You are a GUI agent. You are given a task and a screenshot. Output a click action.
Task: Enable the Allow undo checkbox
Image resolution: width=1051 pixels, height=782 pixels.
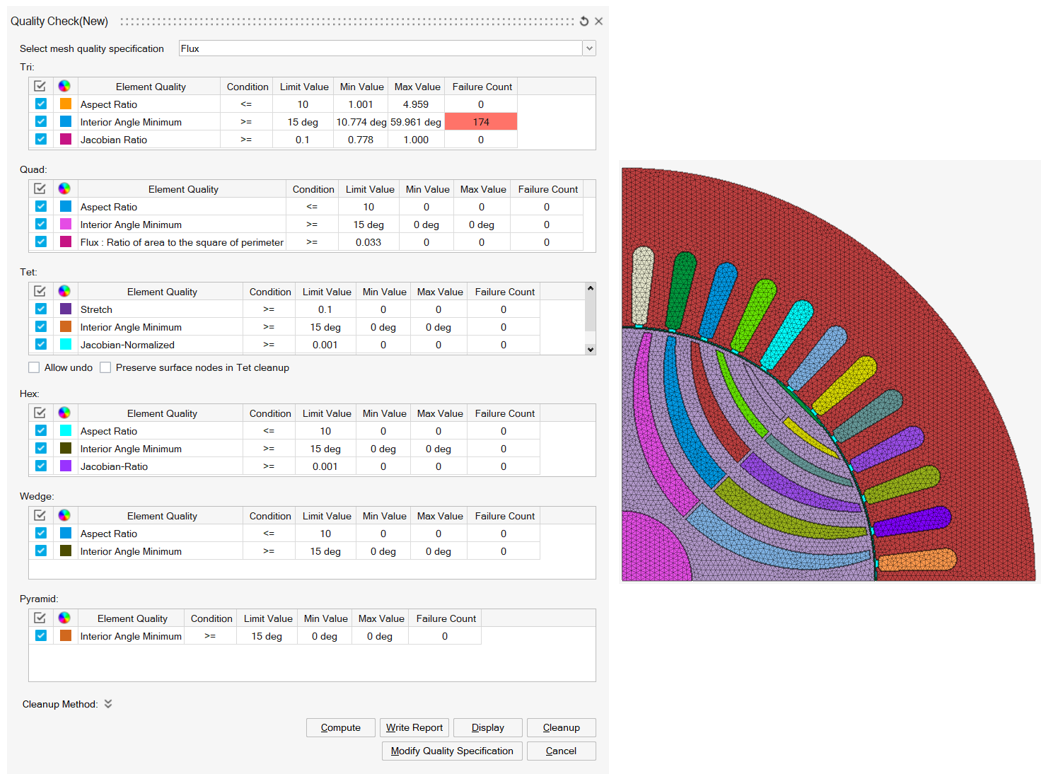(x=34, y=368)
